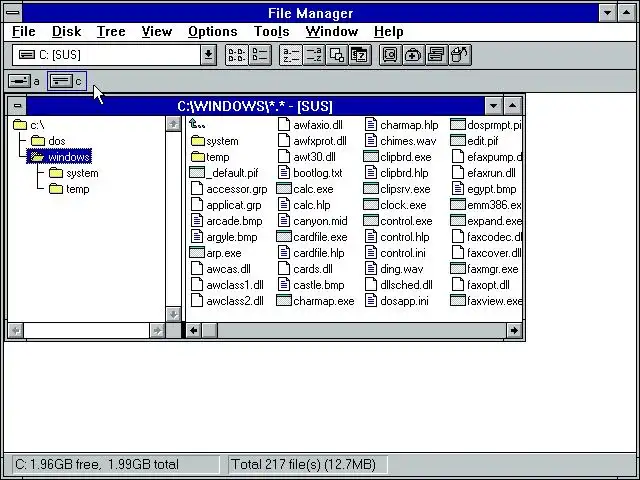Open File Manager main control menu box
Image resolution: width=640 pixels, height=480 pixels.
pyautogui.click(x=13, y=13)
